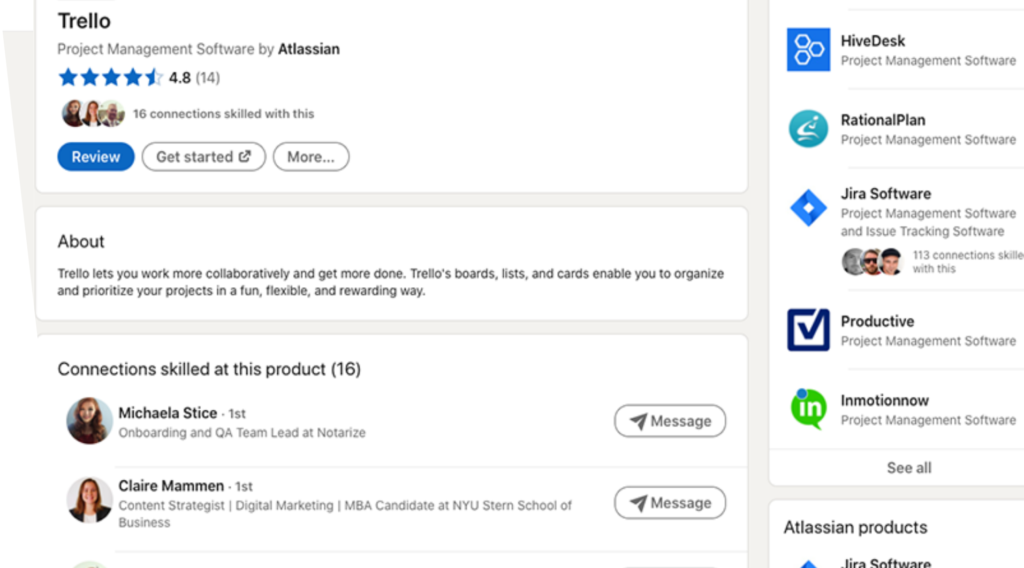Viewport: 1024px width, 568px height.
Task: Click the Get started external link button
Action: point(204,157)
